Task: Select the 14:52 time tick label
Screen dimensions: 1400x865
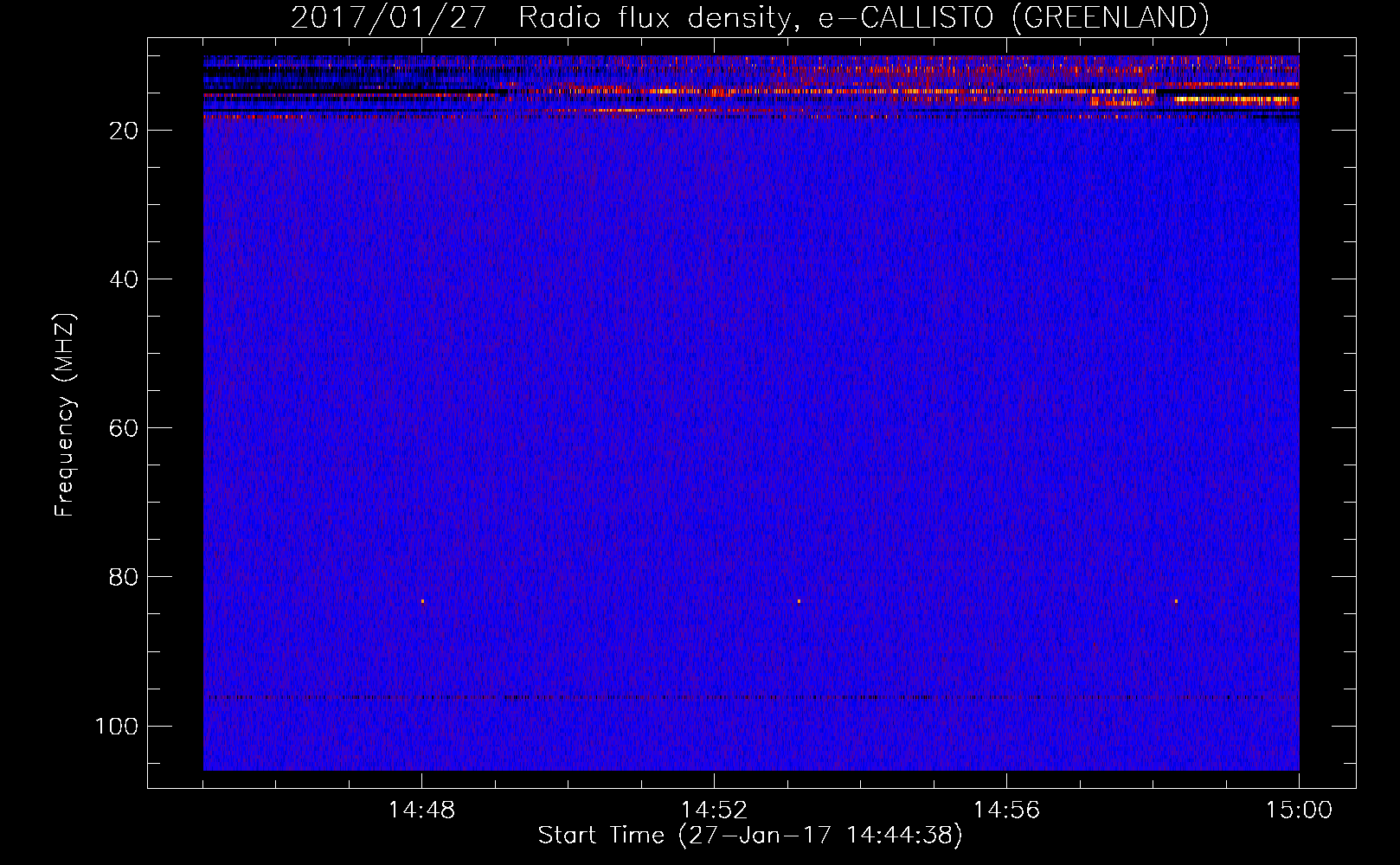Action: pos(714,811)
